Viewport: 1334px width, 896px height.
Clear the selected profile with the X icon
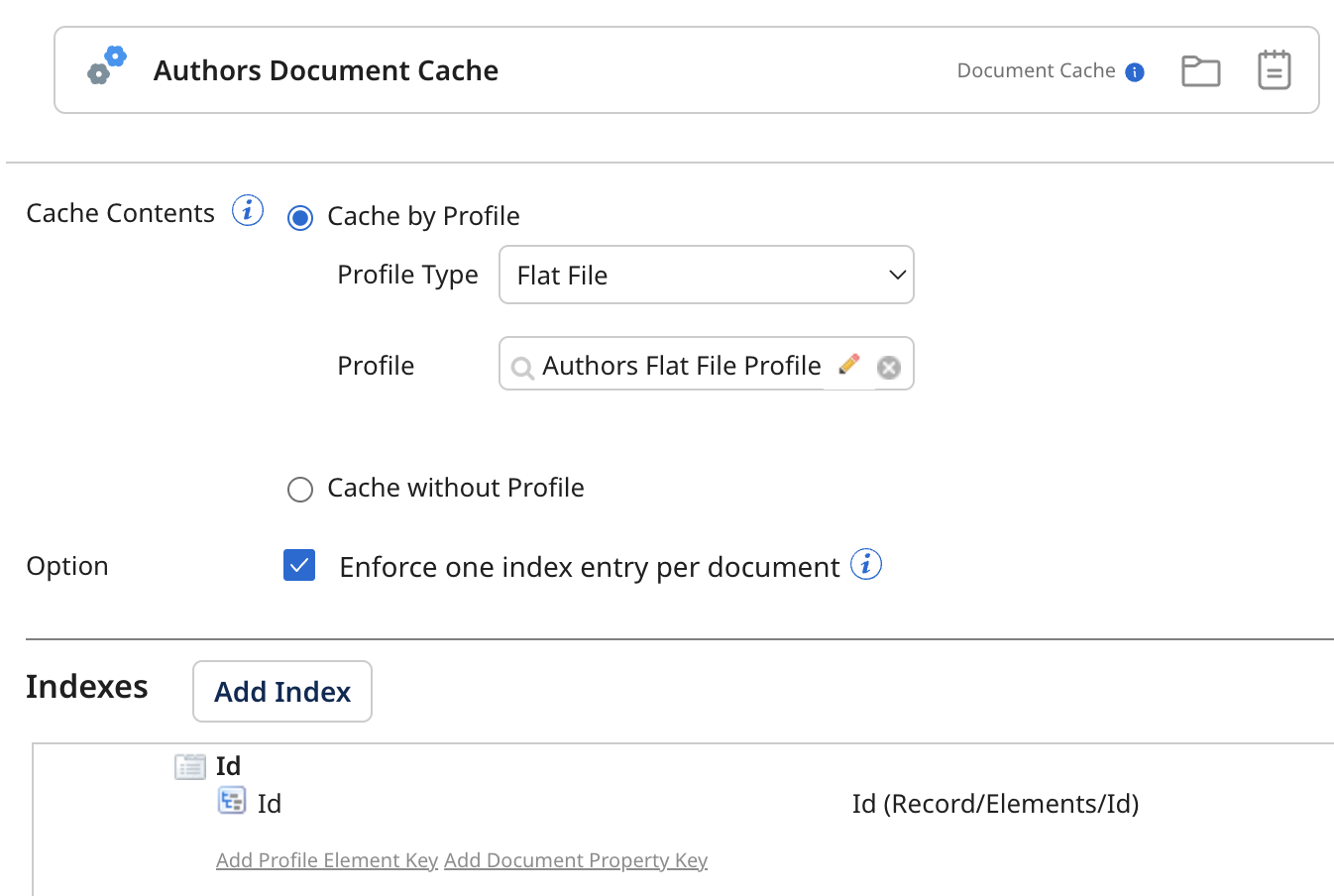pos(888,365)
